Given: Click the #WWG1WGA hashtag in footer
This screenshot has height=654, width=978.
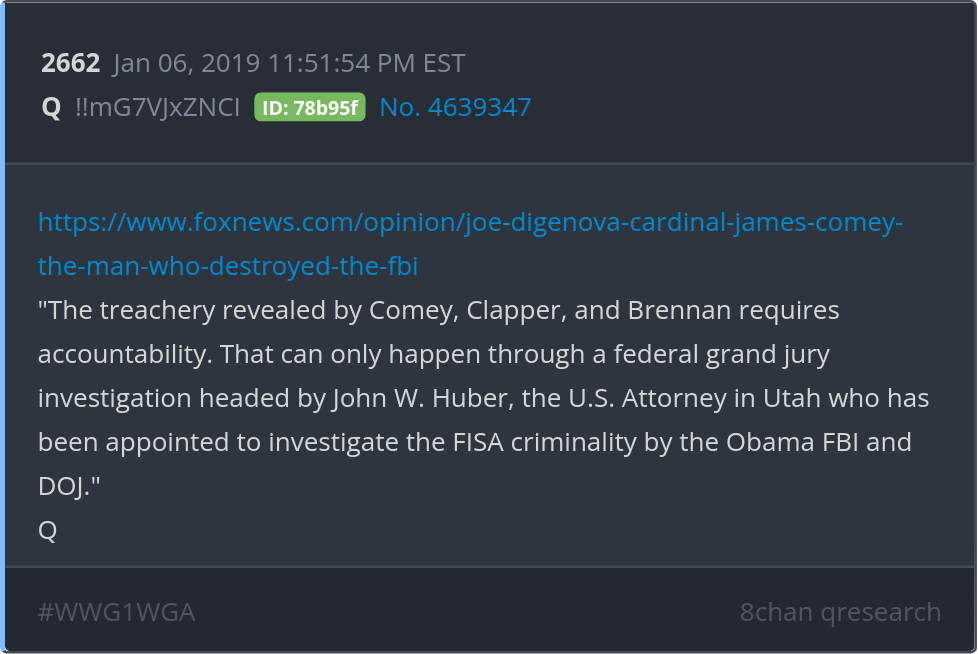Looking at the screenshot, I should click(116, 612).
